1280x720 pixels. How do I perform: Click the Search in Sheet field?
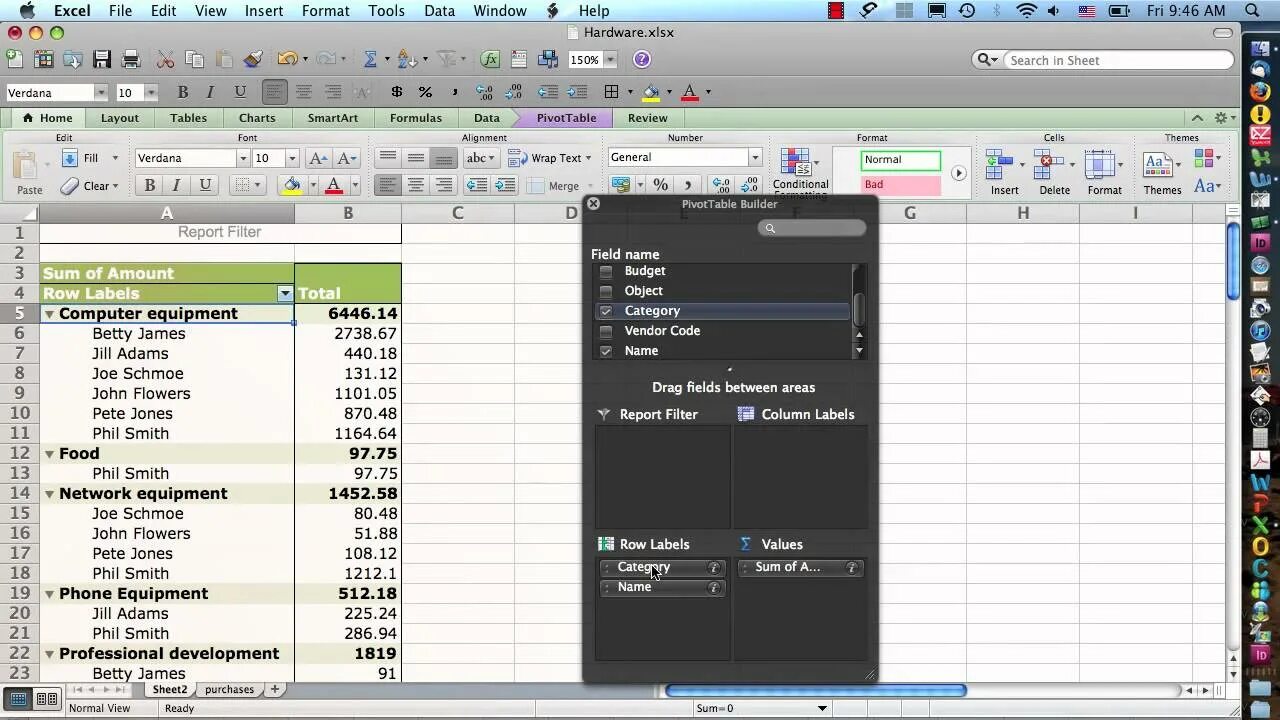1120,60
